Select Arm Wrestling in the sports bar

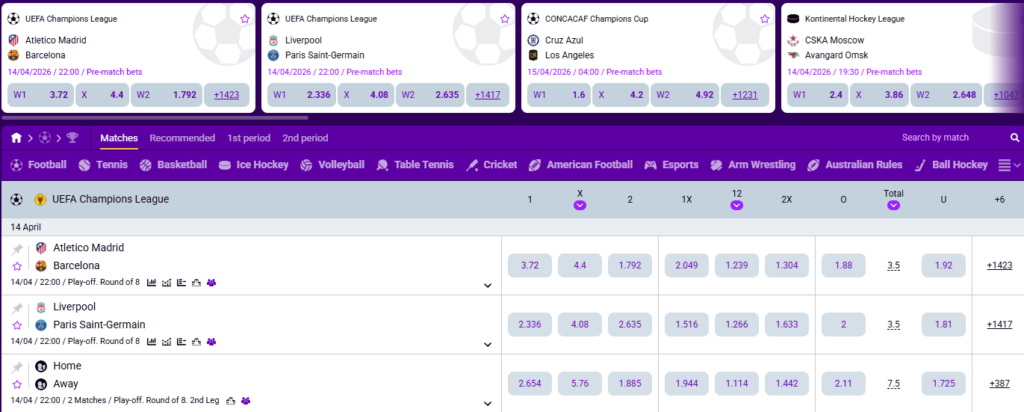[x=753, y=165]
